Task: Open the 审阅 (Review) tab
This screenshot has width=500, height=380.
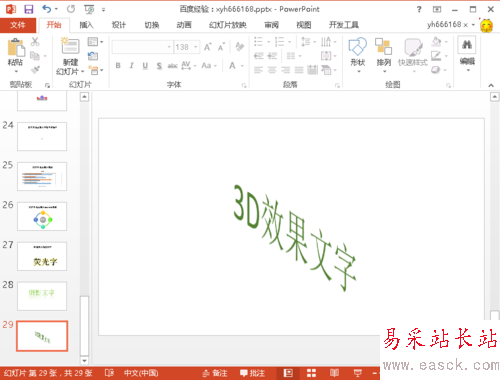Action: (x=271, y=25)
